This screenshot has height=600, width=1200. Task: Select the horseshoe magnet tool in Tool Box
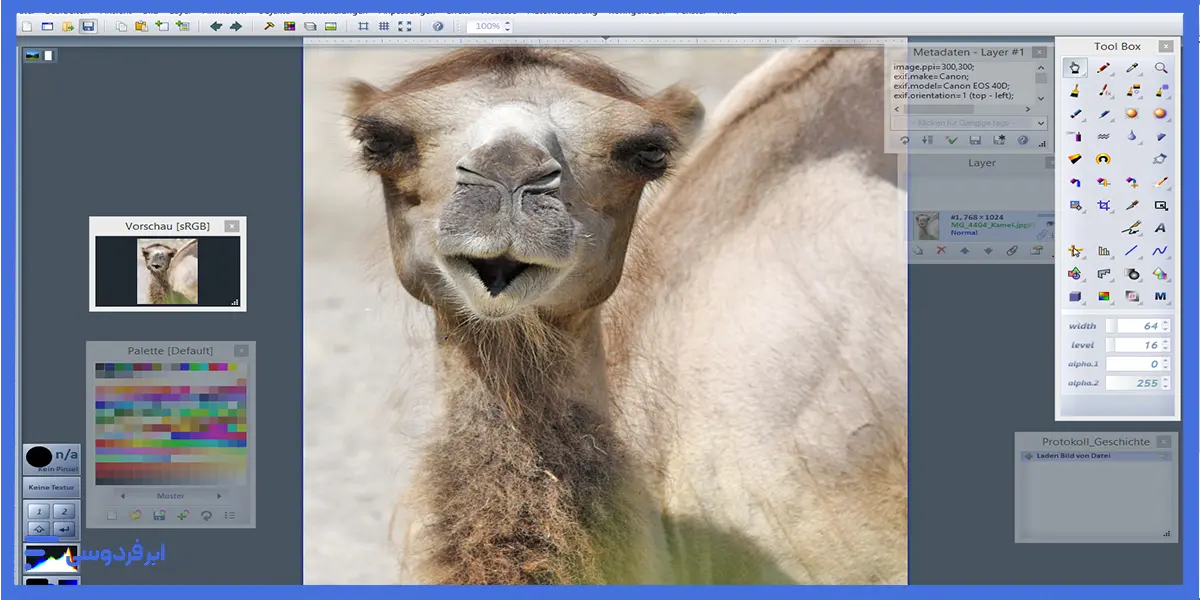pyautogui.click(x=1103, y=159)
